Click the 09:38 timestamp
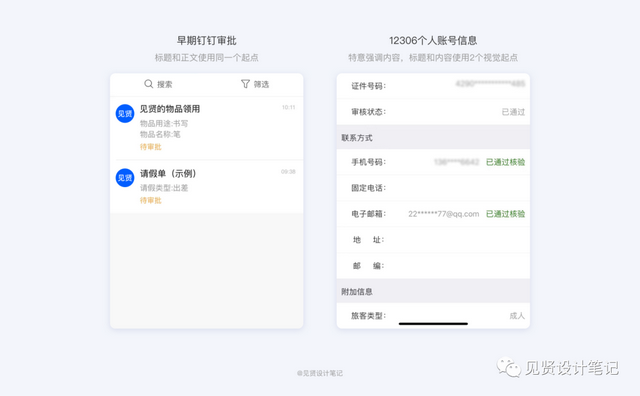Screen dimensions: 640x396 pyautogui.click(x=288, y=171)
